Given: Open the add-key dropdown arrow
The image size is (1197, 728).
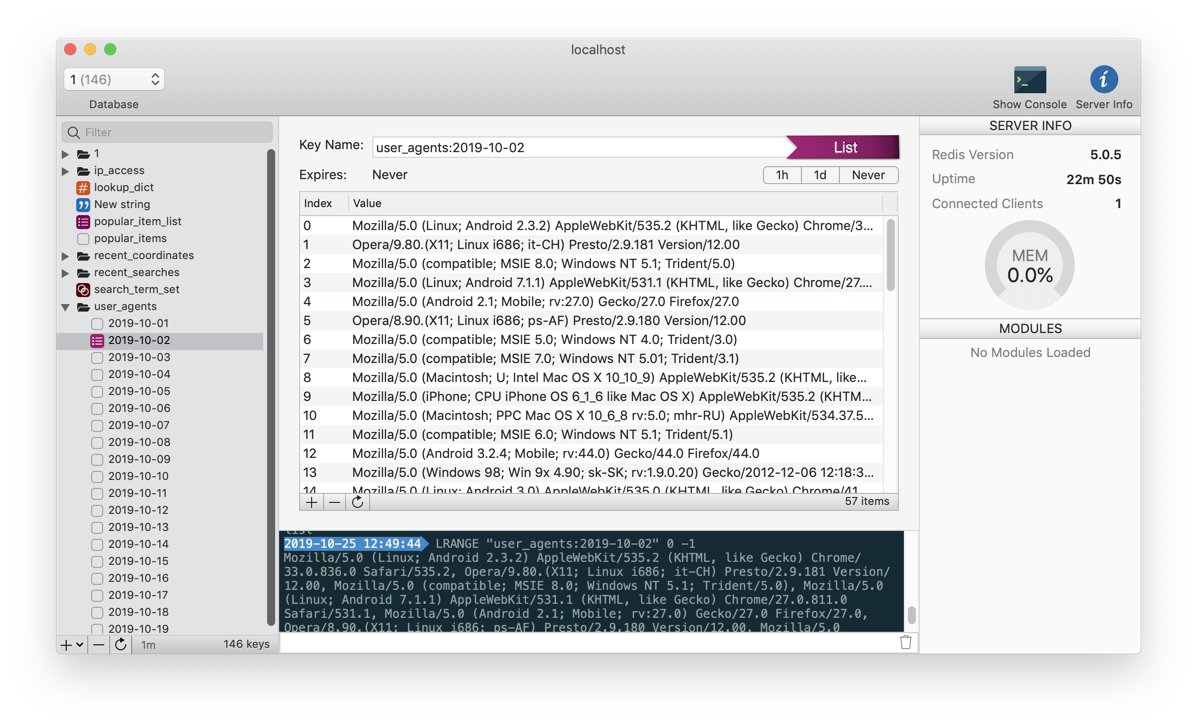Looking at the screenshot, I should (x=79, y=645).
